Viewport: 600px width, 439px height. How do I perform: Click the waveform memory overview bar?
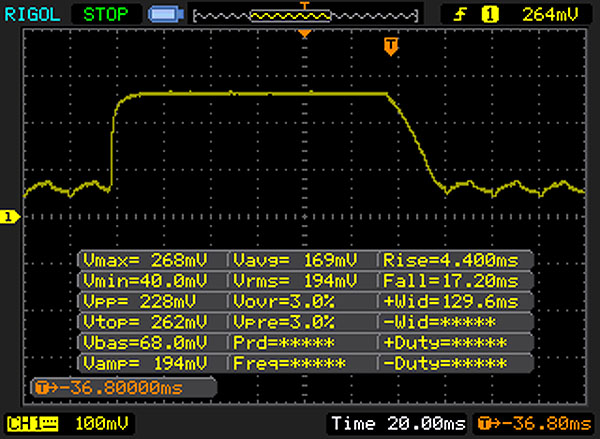305,15
